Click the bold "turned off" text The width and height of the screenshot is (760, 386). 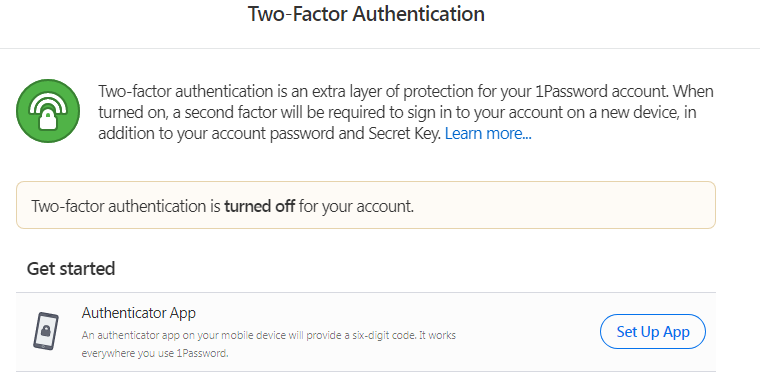click(259, 206)
